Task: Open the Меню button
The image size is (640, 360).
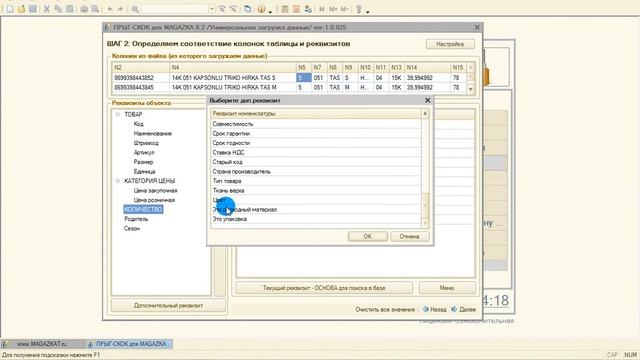Action: tap(447, 288)
